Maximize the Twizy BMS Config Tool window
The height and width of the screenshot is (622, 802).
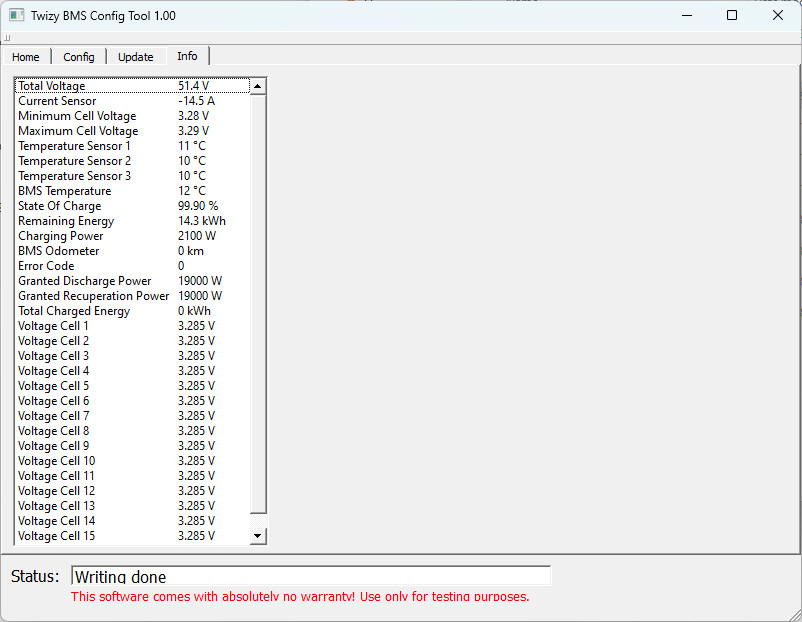pyautogui.click(x=732, y=15)
